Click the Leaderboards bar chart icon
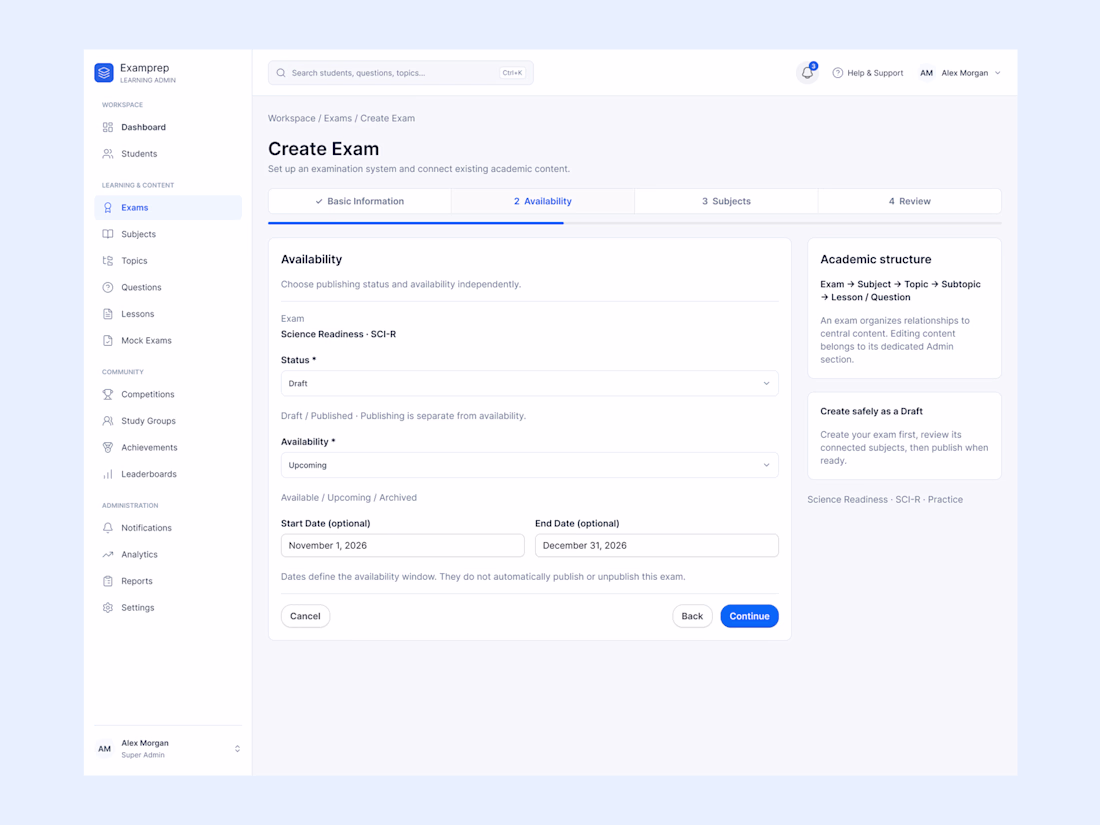The image size is (1100, 825). (108, 474)
